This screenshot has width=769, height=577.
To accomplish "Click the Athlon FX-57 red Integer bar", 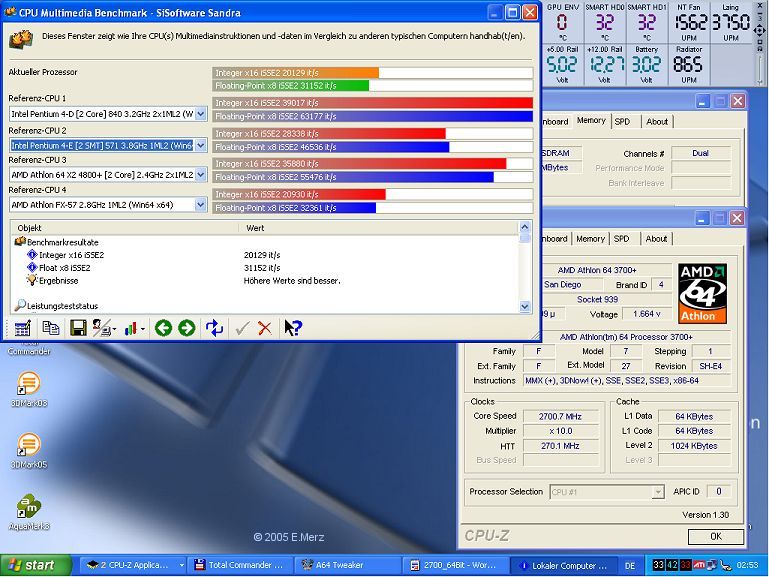I will pos(299,195).
